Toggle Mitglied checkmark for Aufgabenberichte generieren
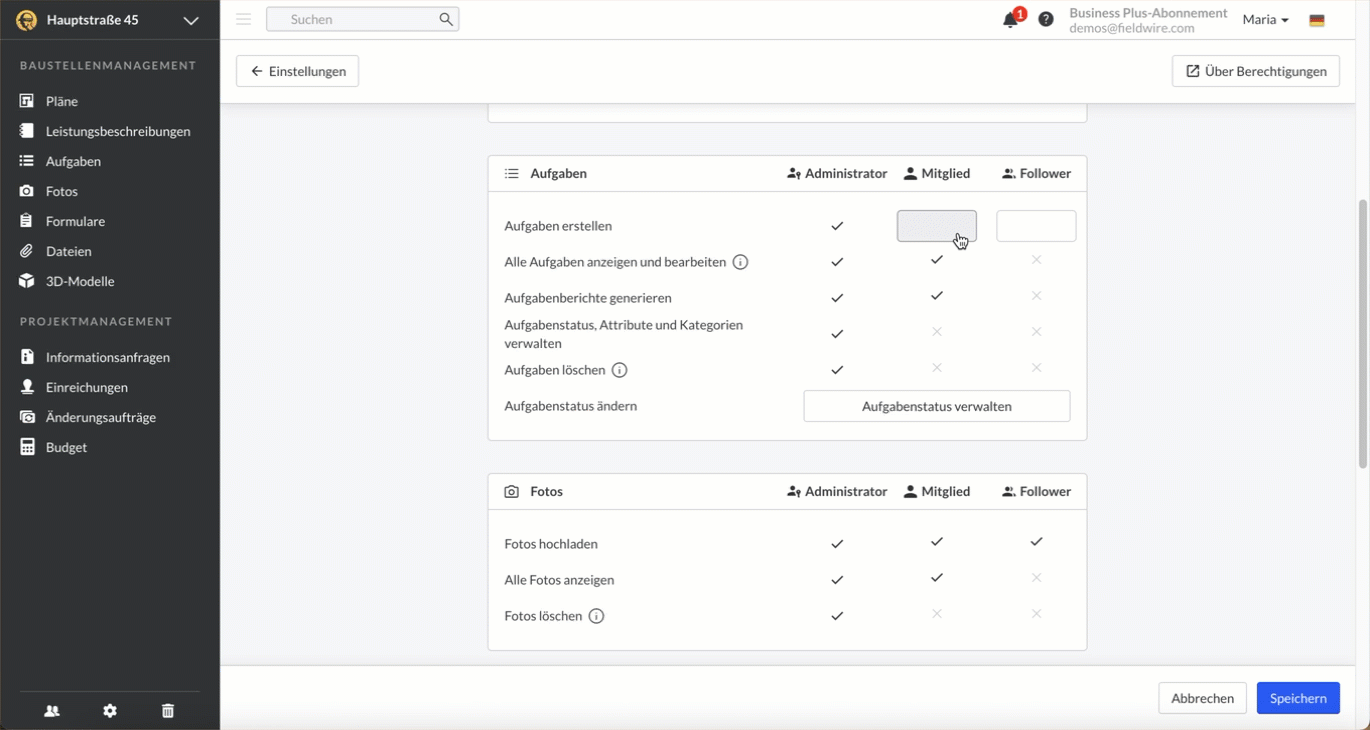 pos(936,296)
